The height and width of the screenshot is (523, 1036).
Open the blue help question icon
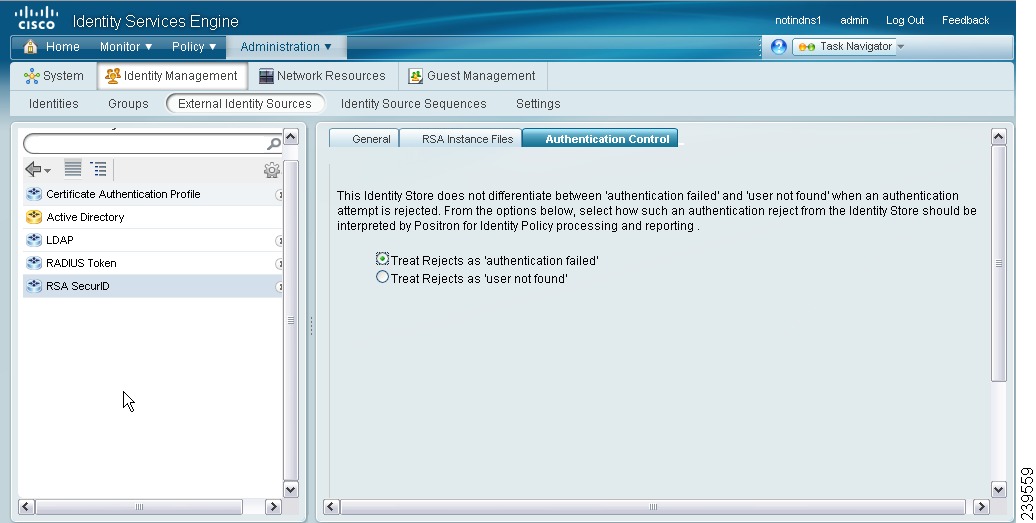pyautogui.click(x=778, y=46)
